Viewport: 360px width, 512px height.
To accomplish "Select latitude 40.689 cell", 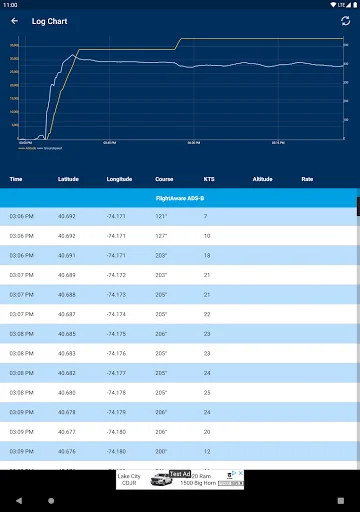I will 67,275.
